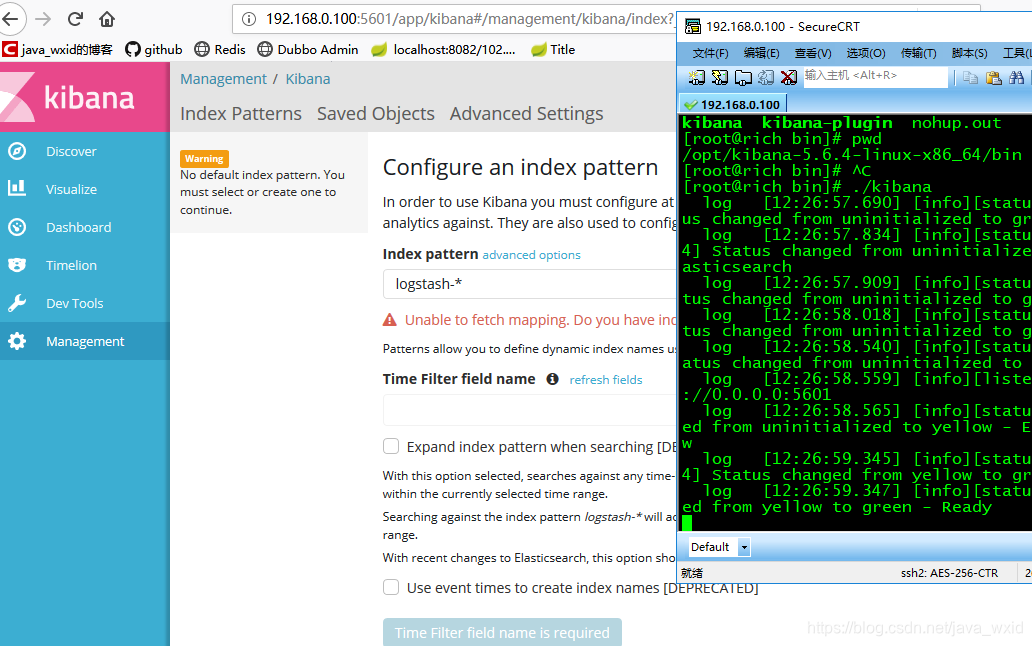Open Dev Tools in Kibana sidebar
This screenshot has width=1032, height=646.
85,303
